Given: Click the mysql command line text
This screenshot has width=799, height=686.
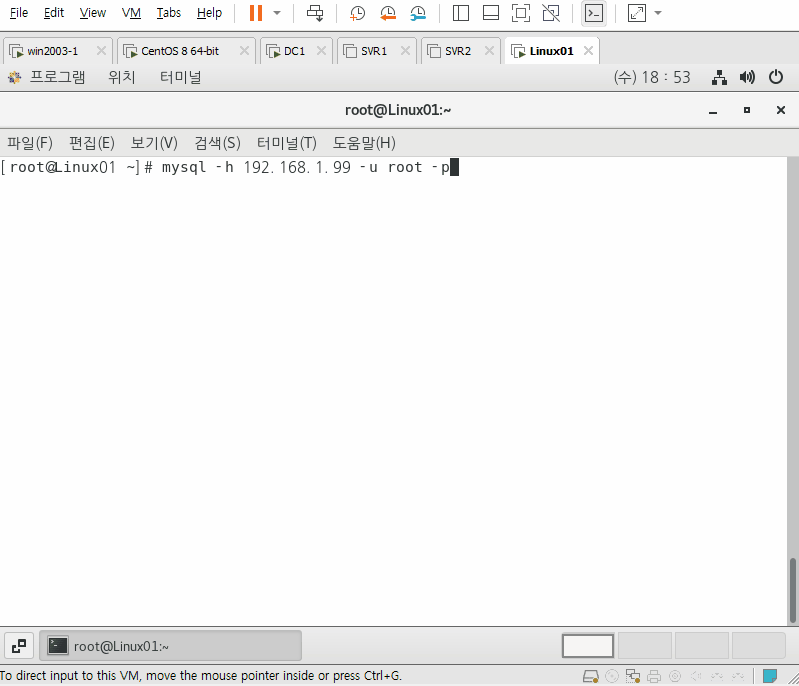Looking at the screenshot, I should point(306,167).
